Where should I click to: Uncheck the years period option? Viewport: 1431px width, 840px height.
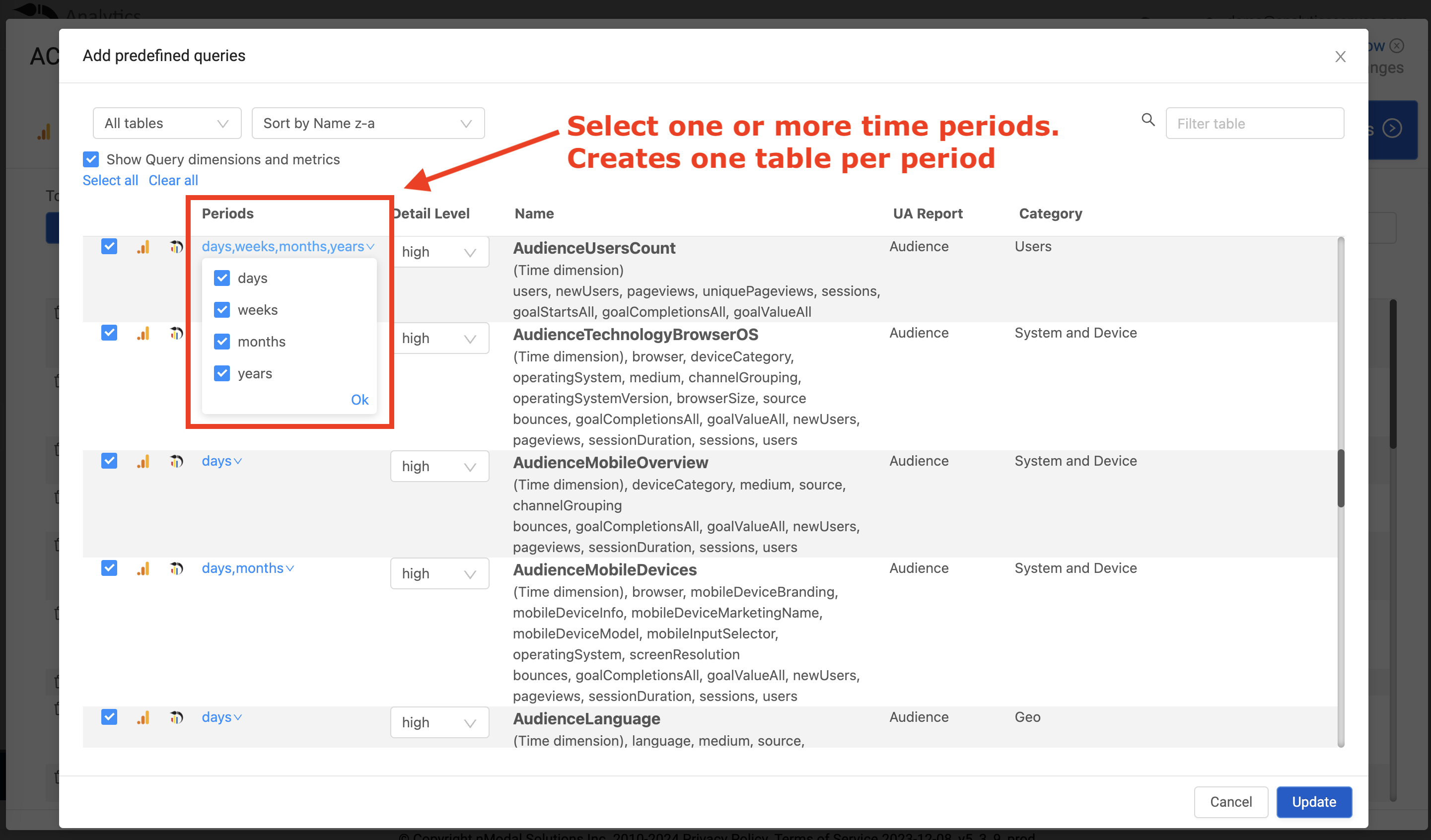[222, 373]
